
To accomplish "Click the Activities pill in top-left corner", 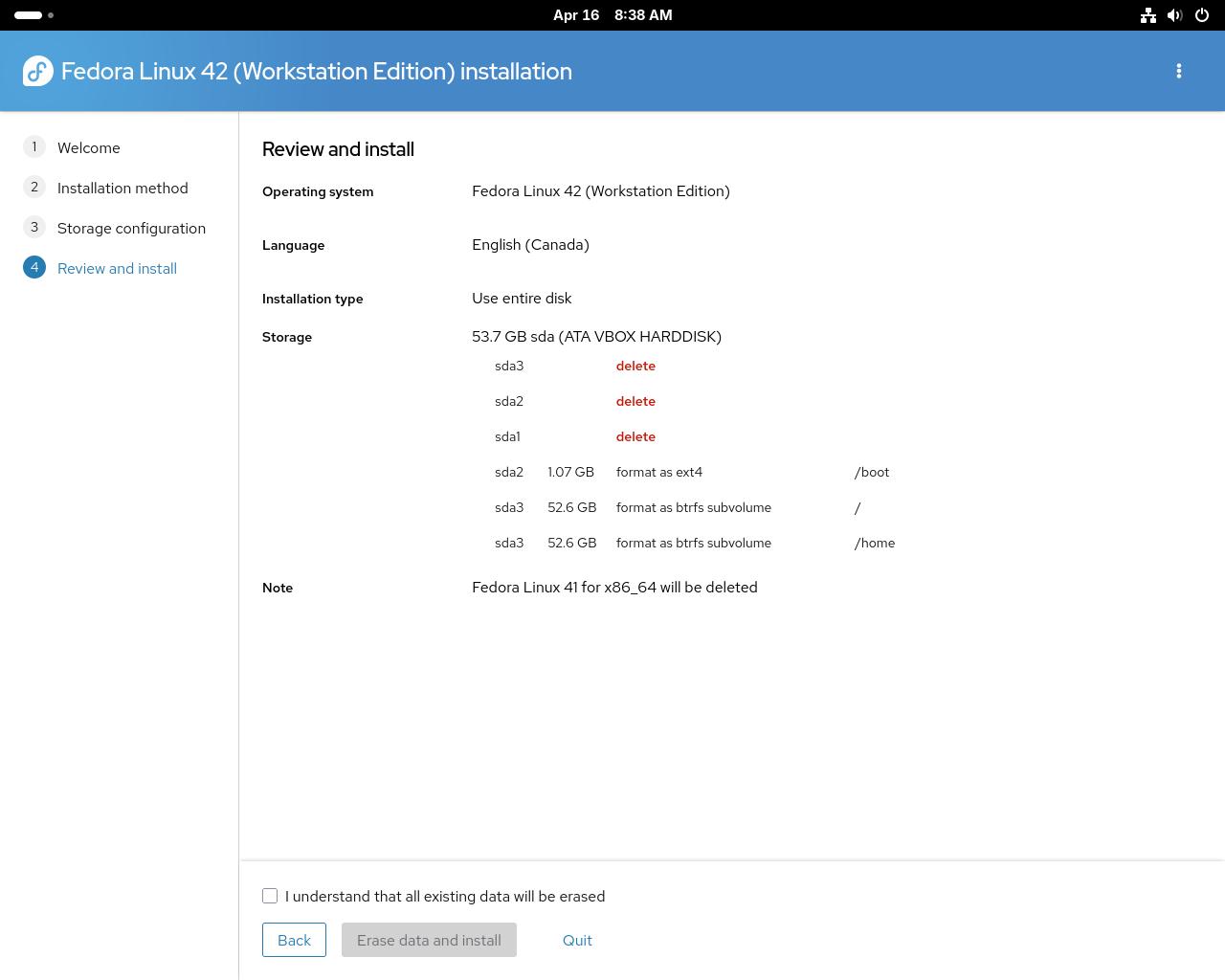I will 34,15.
